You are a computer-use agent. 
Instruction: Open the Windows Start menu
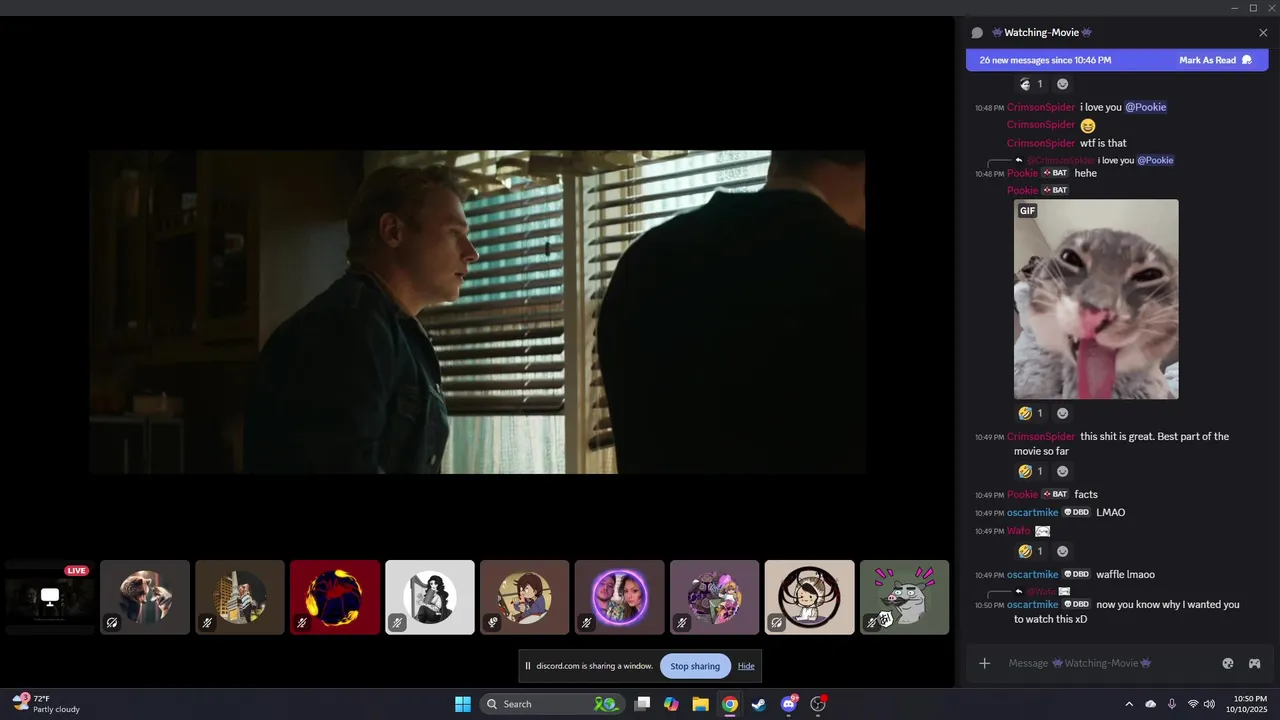[x=463, y=704]
